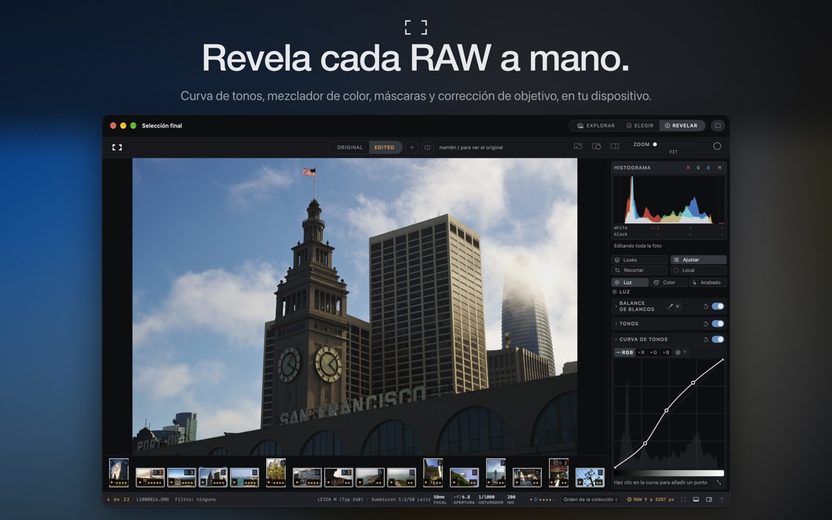The width and height of the screenshot is (832, 520).
Task: Click the fullscreen brackets icon in the toolbar
Action: pos(117,147)
